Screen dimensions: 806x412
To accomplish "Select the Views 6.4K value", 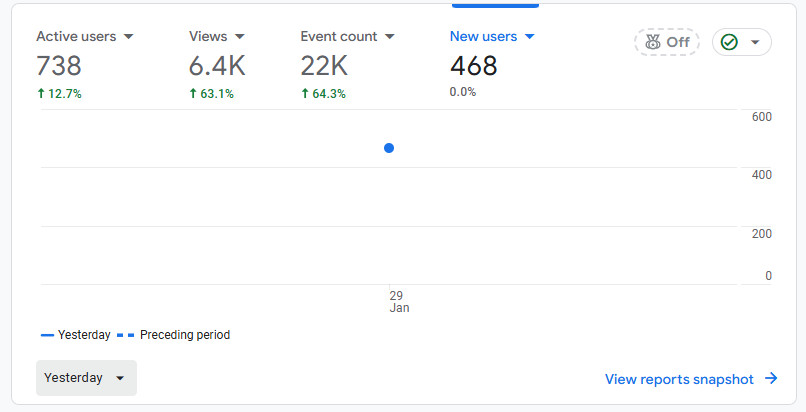I will point(217,66).
